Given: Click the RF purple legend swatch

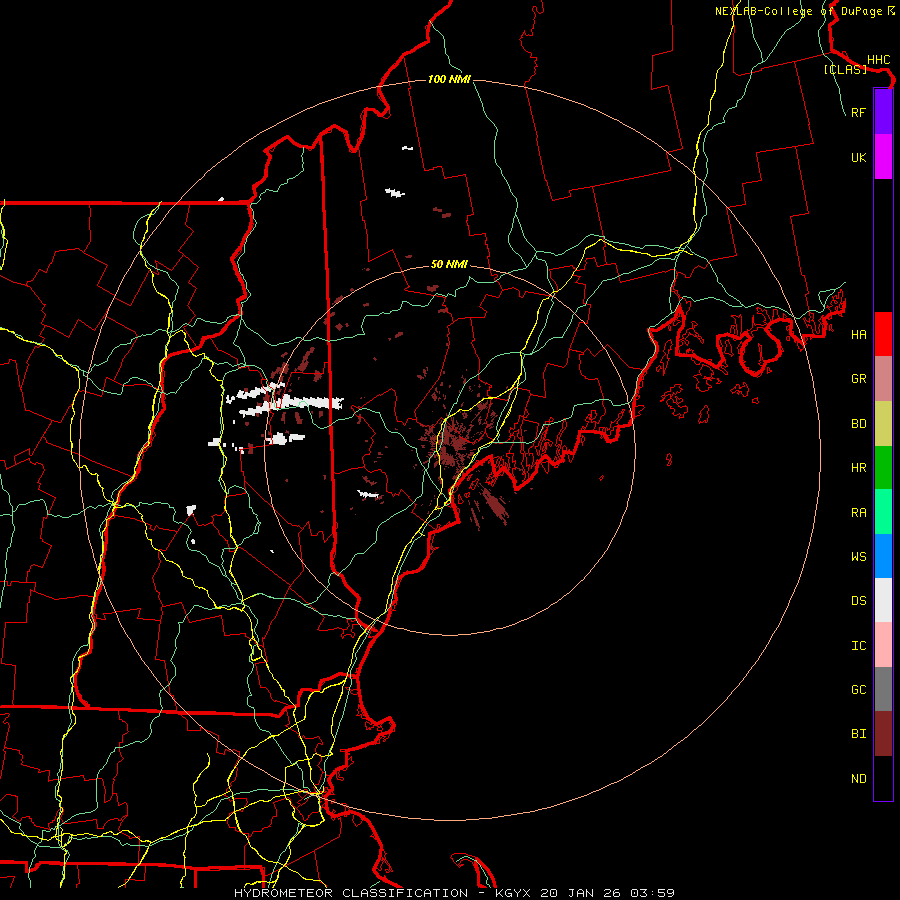Looking at the screenshot, I should [x=883, y=112].
